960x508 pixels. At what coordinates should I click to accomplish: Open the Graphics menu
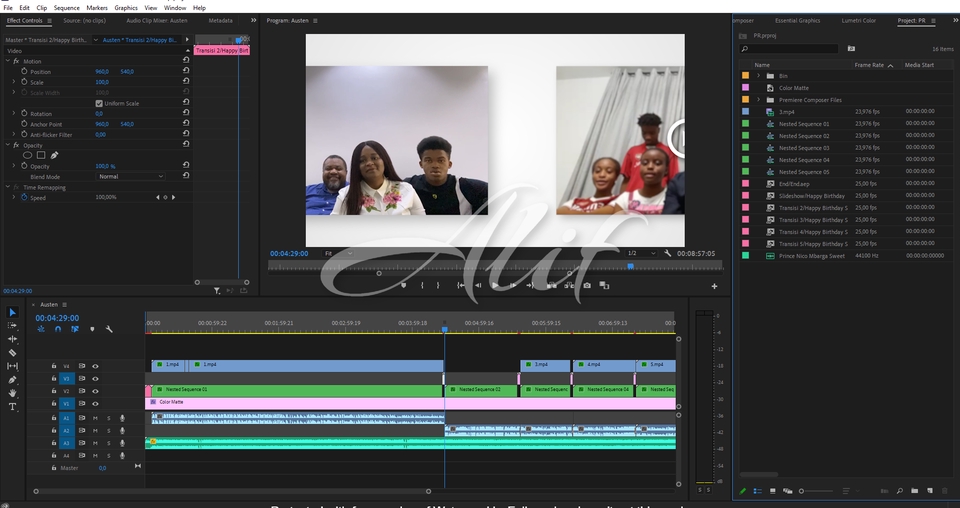126,8
